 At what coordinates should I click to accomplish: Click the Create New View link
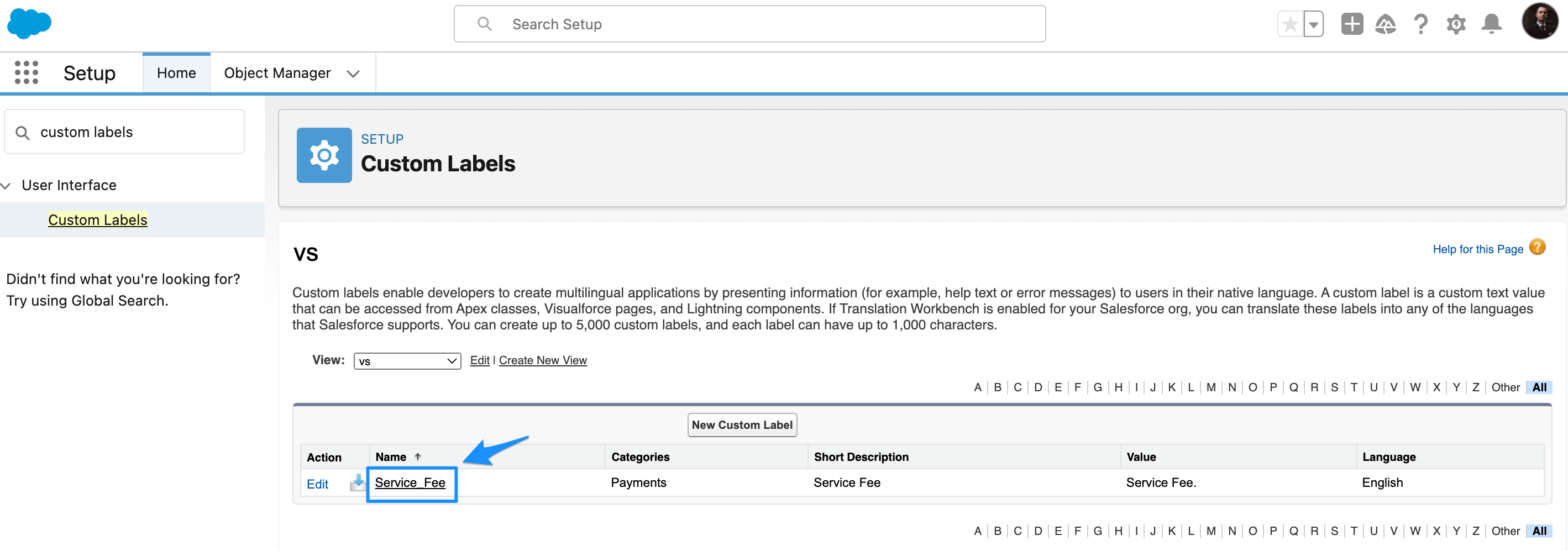542,360
